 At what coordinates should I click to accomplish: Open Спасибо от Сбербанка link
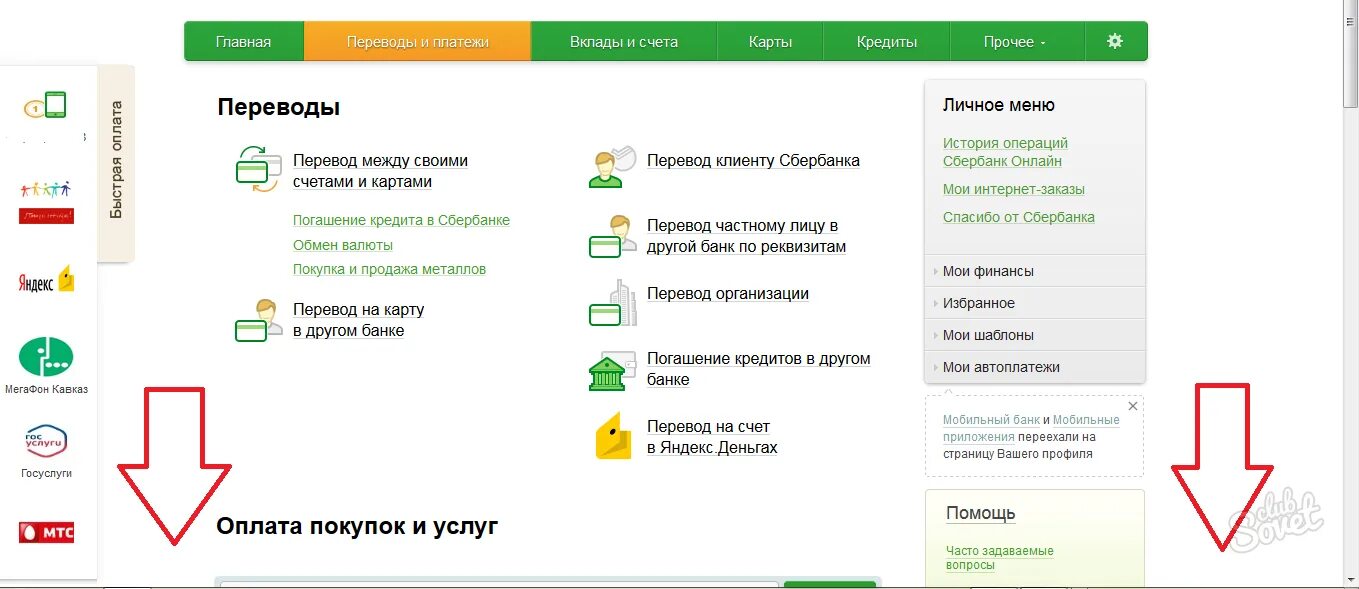[x=1019, y=217]
